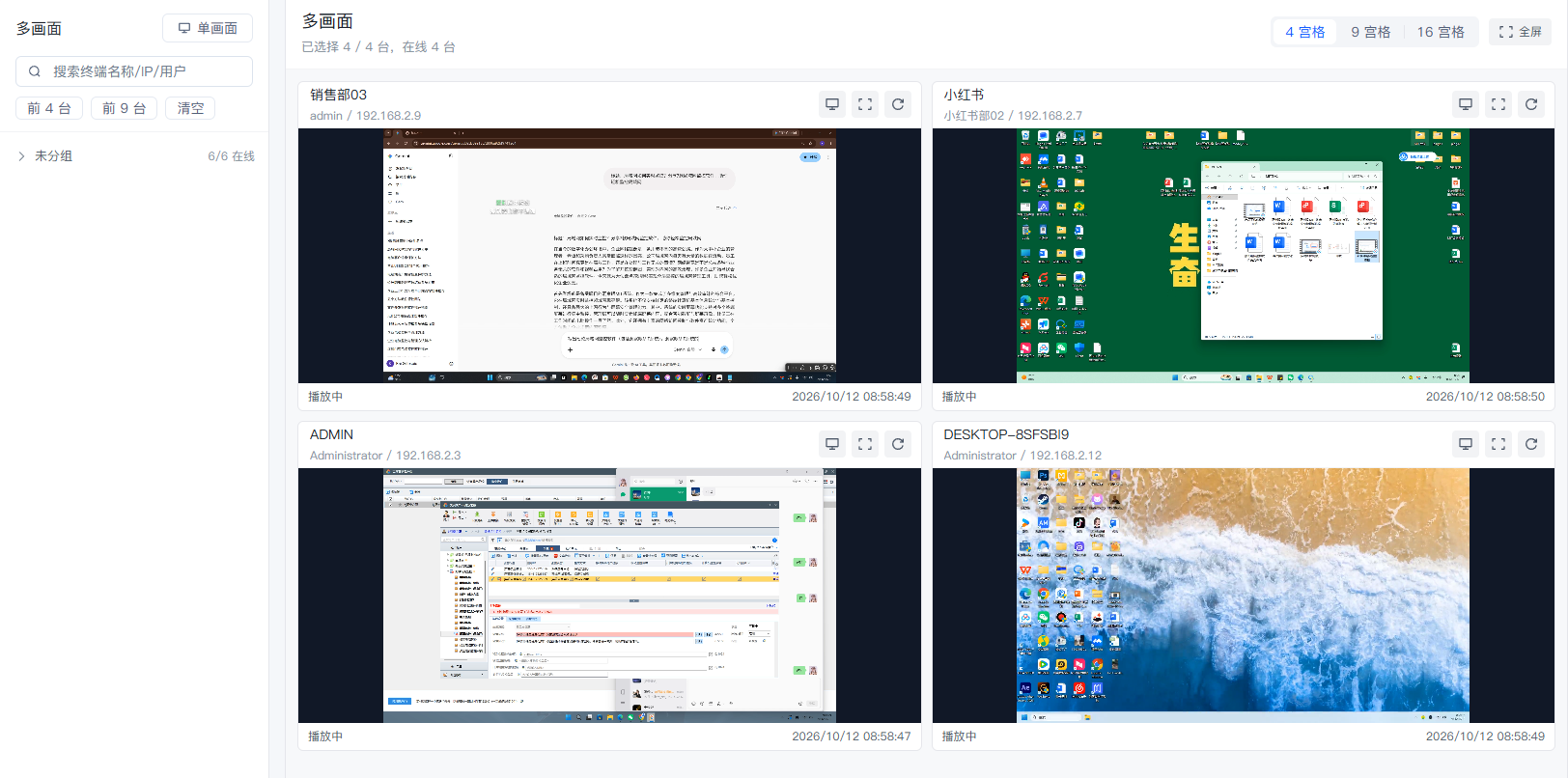Click the admin / 192.168.2.9 address text
This screenshot has width=1568, height=778.
[365, 116]
